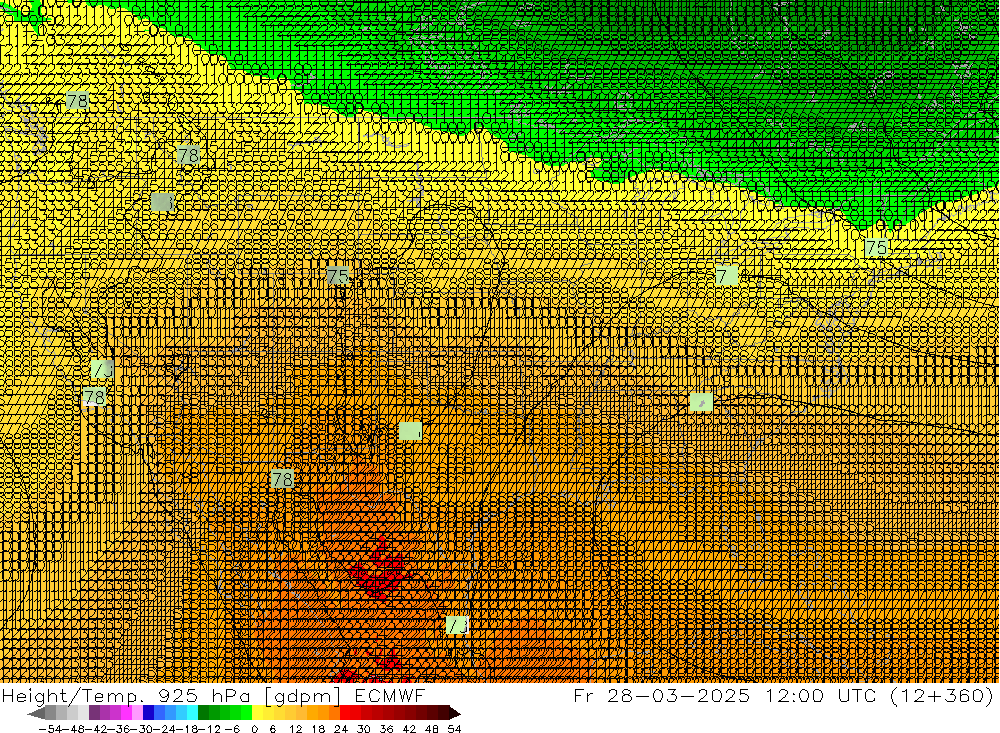1000x733 pixels.
Task: Click the '24' legend value
Action: [341, 729]
